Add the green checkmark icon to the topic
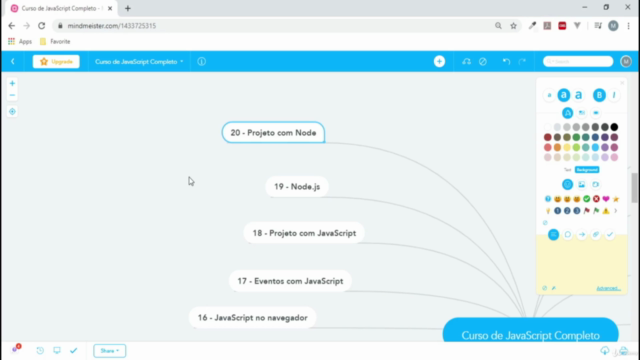 (x=587, y=199)
